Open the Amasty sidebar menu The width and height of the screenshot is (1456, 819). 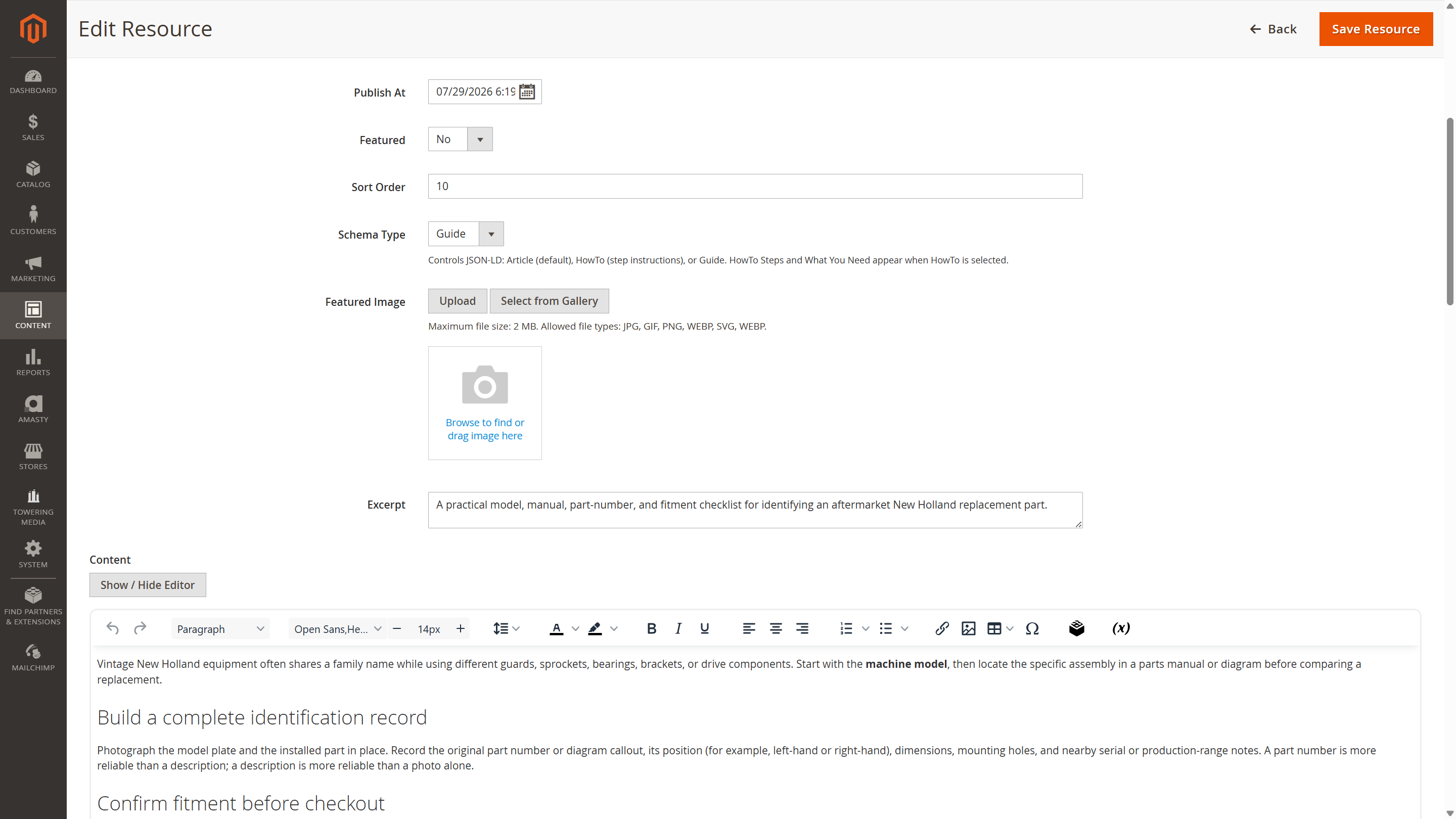(33, 410)
